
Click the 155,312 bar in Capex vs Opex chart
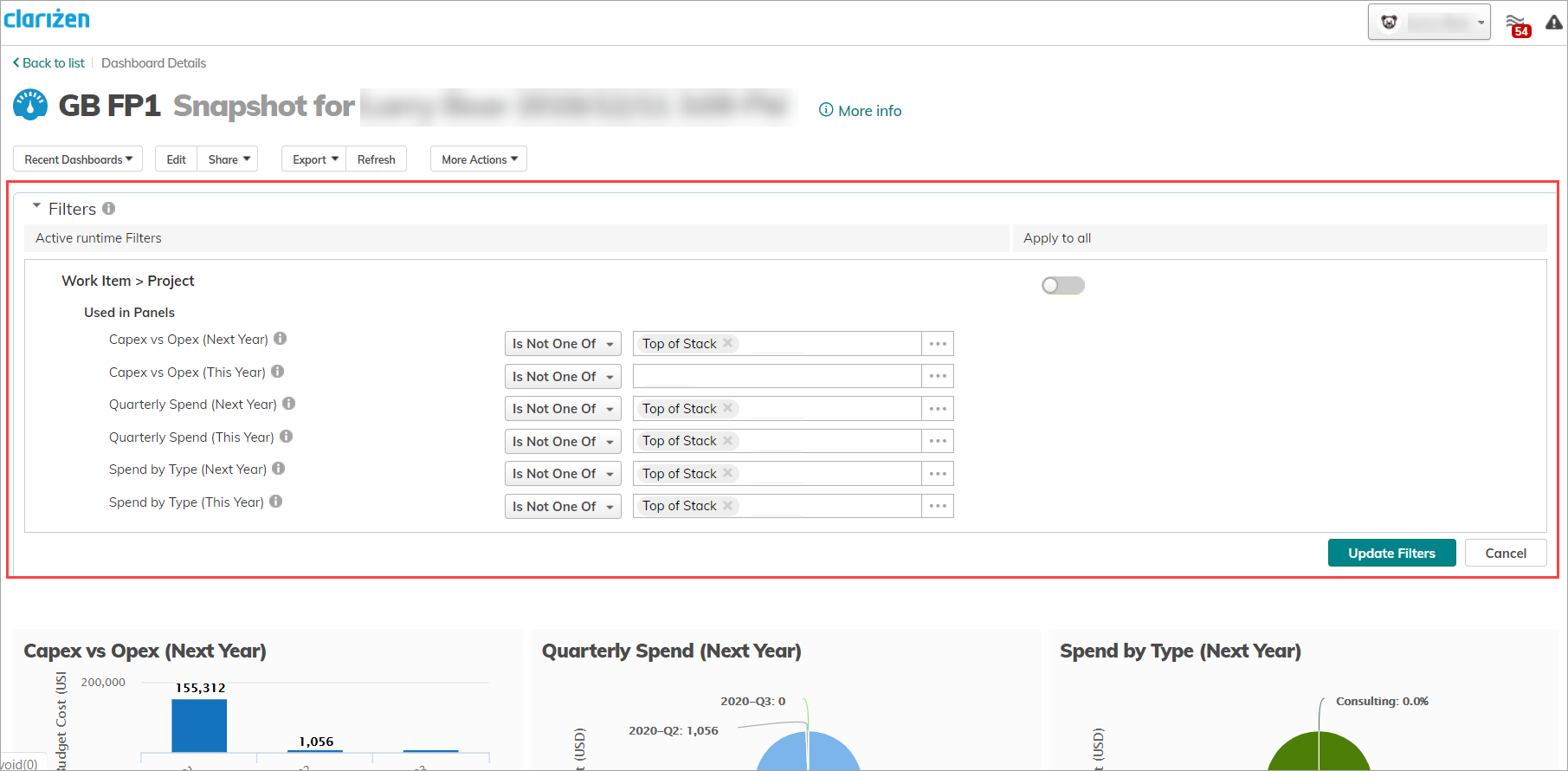199,725
